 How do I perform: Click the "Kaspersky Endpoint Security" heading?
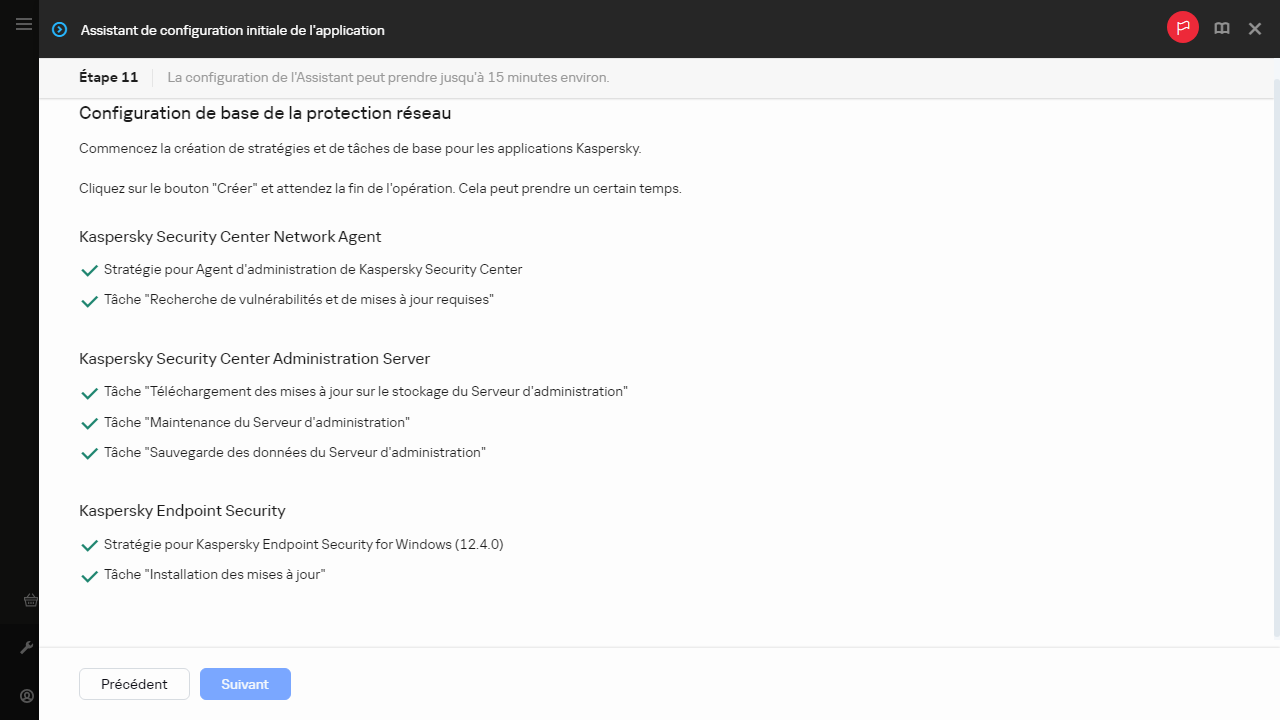[x=182, y=511]
